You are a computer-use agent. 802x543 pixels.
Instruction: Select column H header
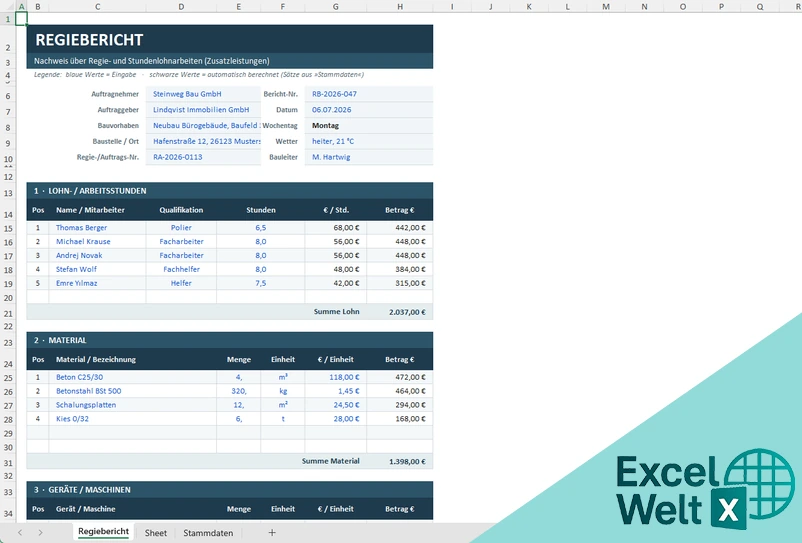point(400,7)
